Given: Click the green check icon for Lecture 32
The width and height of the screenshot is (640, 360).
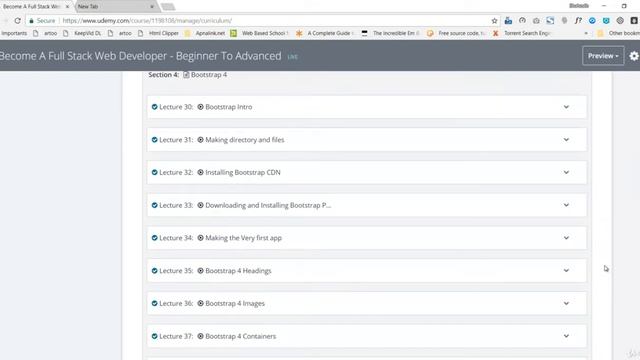Looking at the screenshot, I should click(154, 172).
